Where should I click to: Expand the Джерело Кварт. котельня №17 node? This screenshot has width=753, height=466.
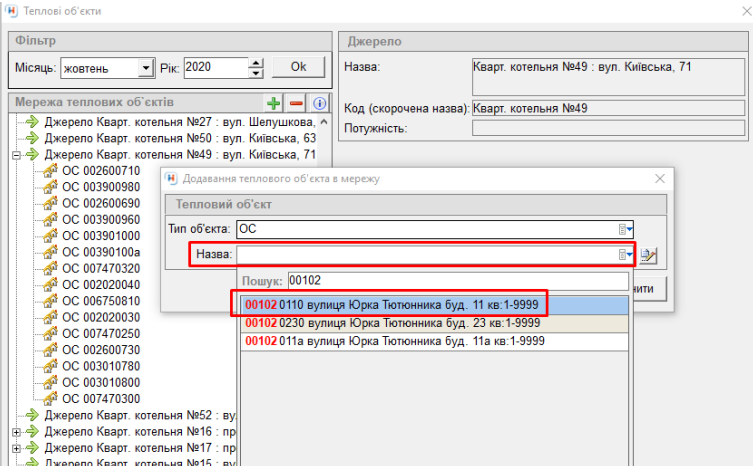click(x=16, y=447)
